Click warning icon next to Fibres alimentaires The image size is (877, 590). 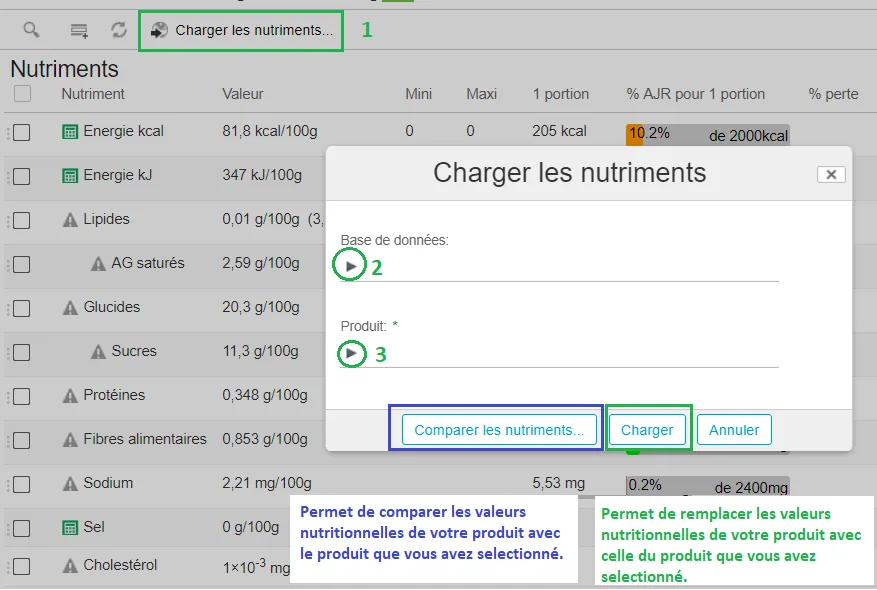(x=70, y=440)
